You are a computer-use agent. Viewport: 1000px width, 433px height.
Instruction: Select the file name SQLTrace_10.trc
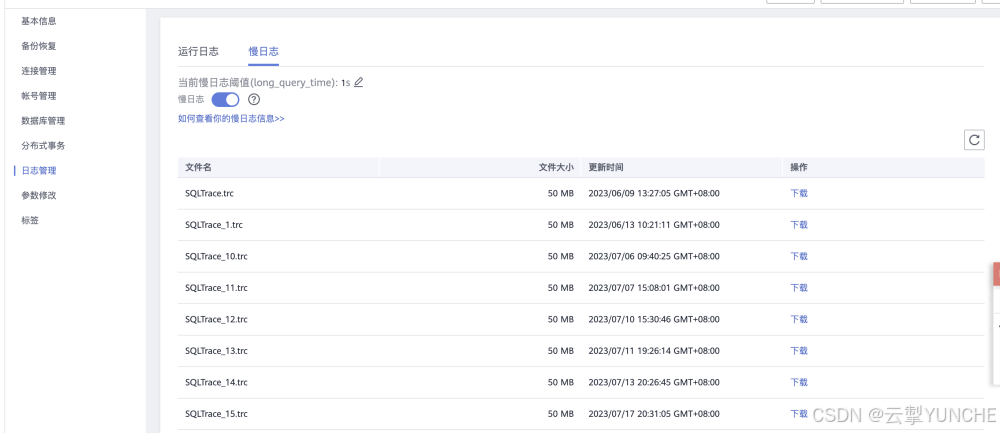[x=216, y=256]
